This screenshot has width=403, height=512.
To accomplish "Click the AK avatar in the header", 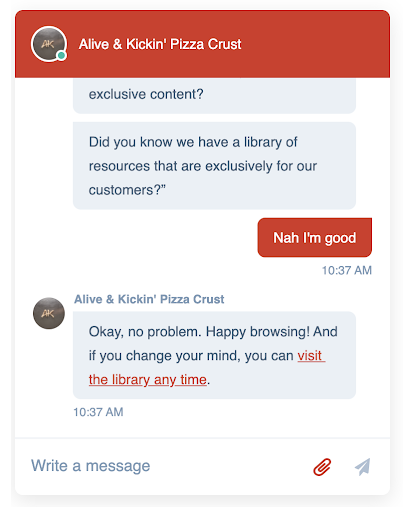I will [49, 44].
